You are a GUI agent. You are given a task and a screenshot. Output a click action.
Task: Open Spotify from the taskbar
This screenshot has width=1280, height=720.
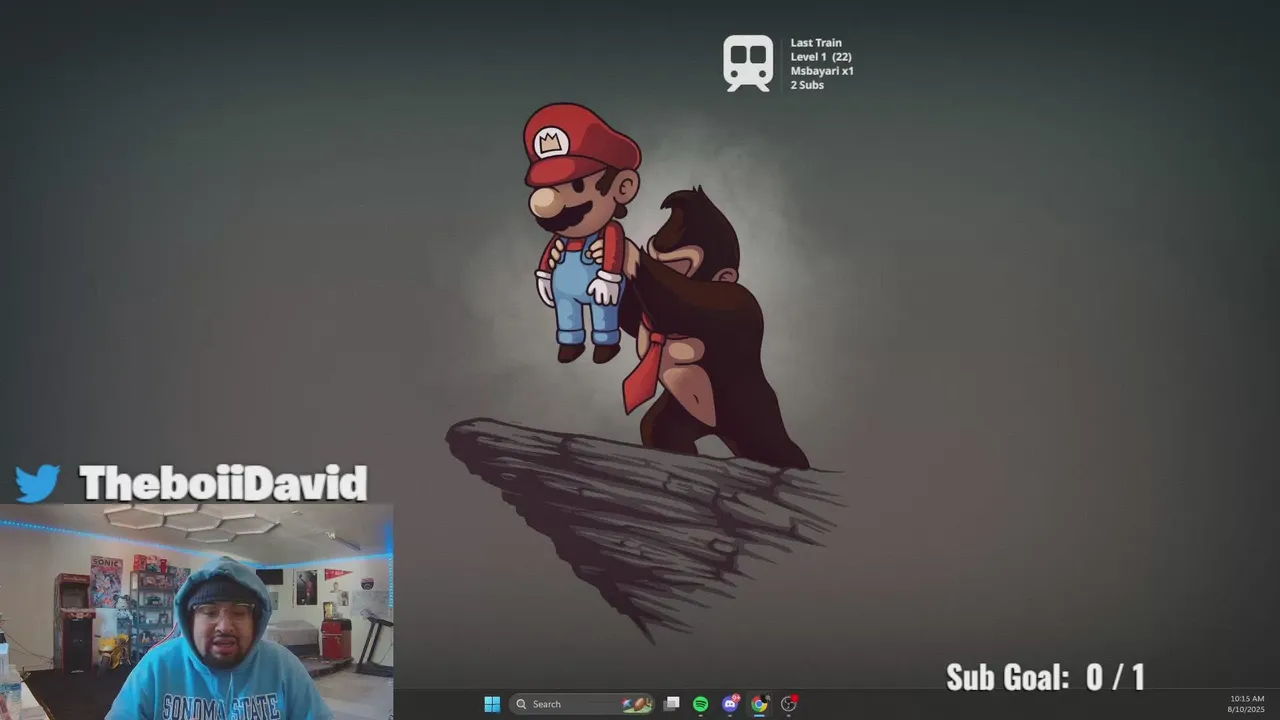[701, 704]
